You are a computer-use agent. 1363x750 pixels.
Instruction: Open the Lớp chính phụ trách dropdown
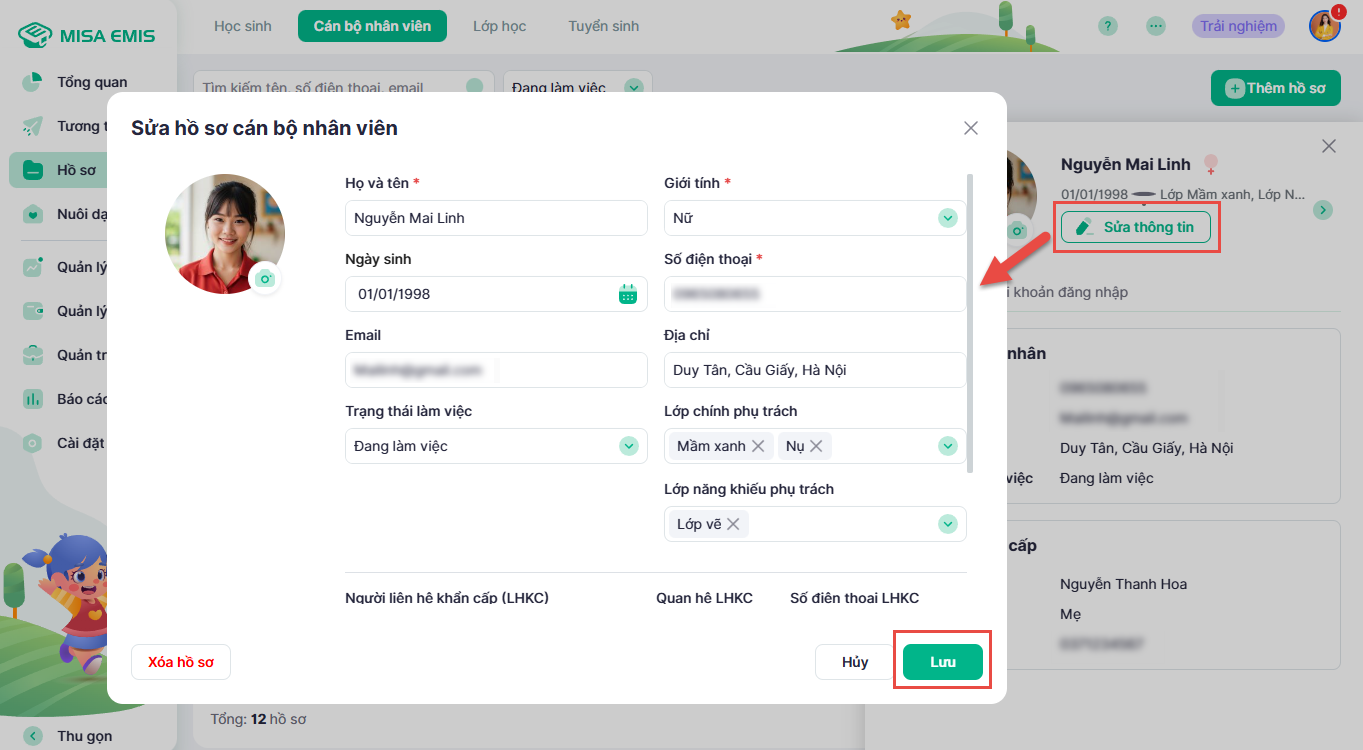947,446
